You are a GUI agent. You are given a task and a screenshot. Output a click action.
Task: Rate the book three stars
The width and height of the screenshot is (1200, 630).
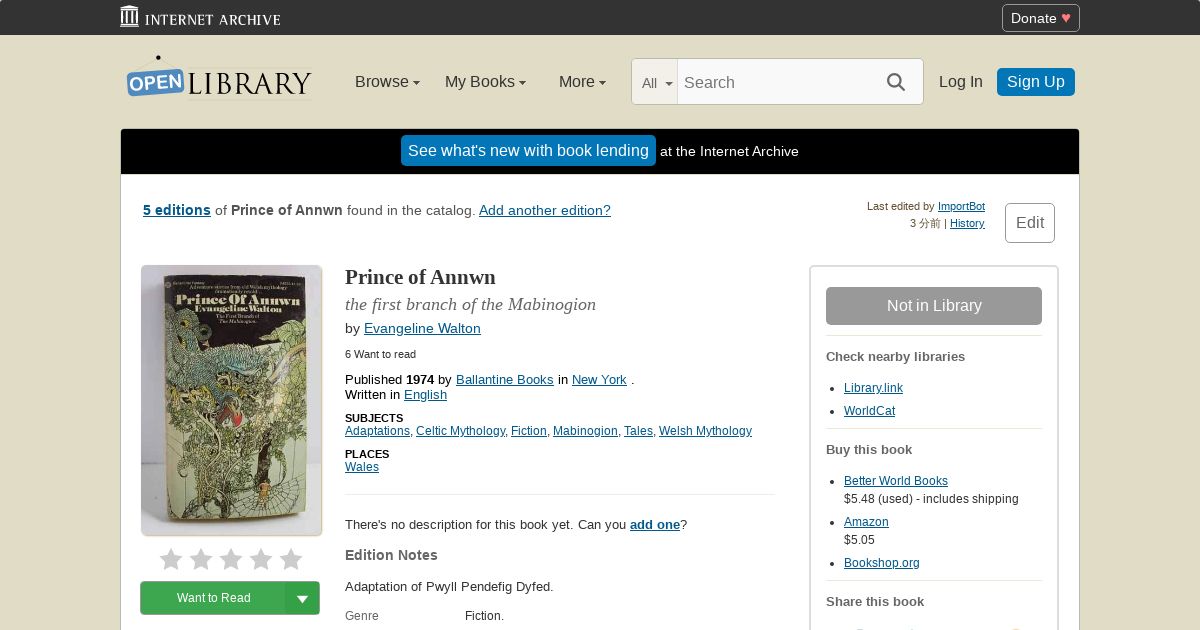pos(231,559)
